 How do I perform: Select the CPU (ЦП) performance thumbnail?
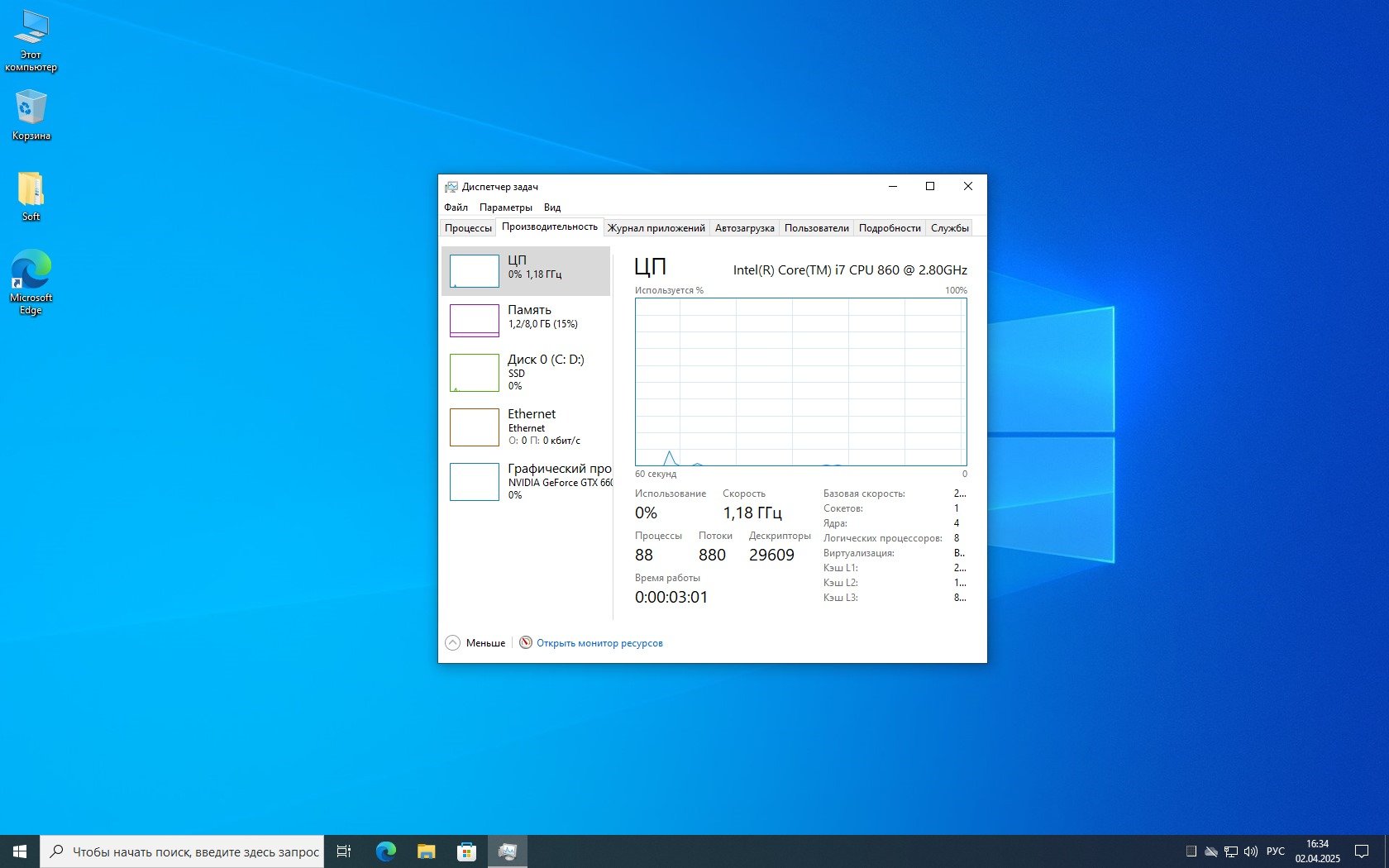526,271
